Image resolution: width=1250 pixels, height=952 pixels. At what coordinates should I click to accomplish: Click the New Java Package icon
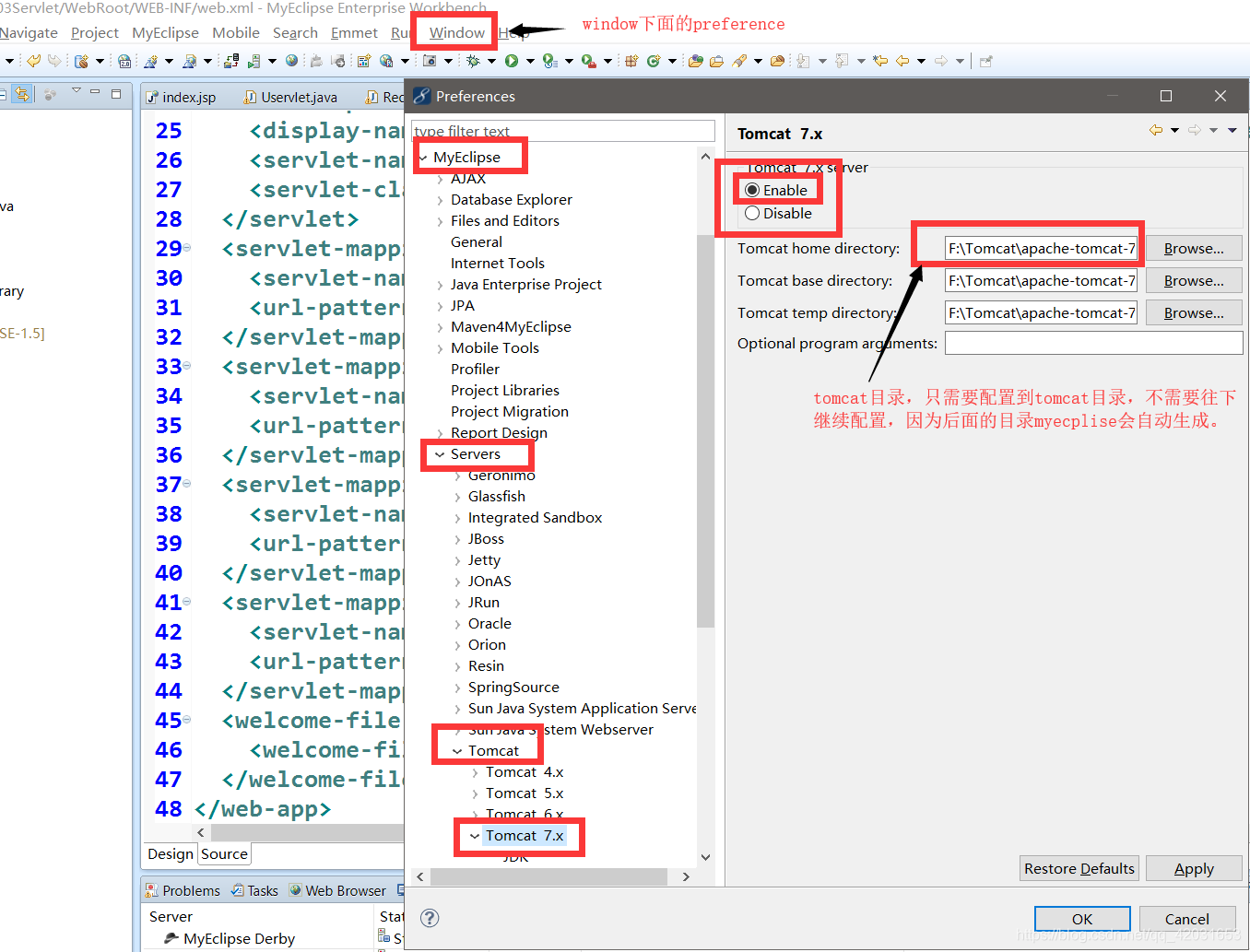(631, 61)
